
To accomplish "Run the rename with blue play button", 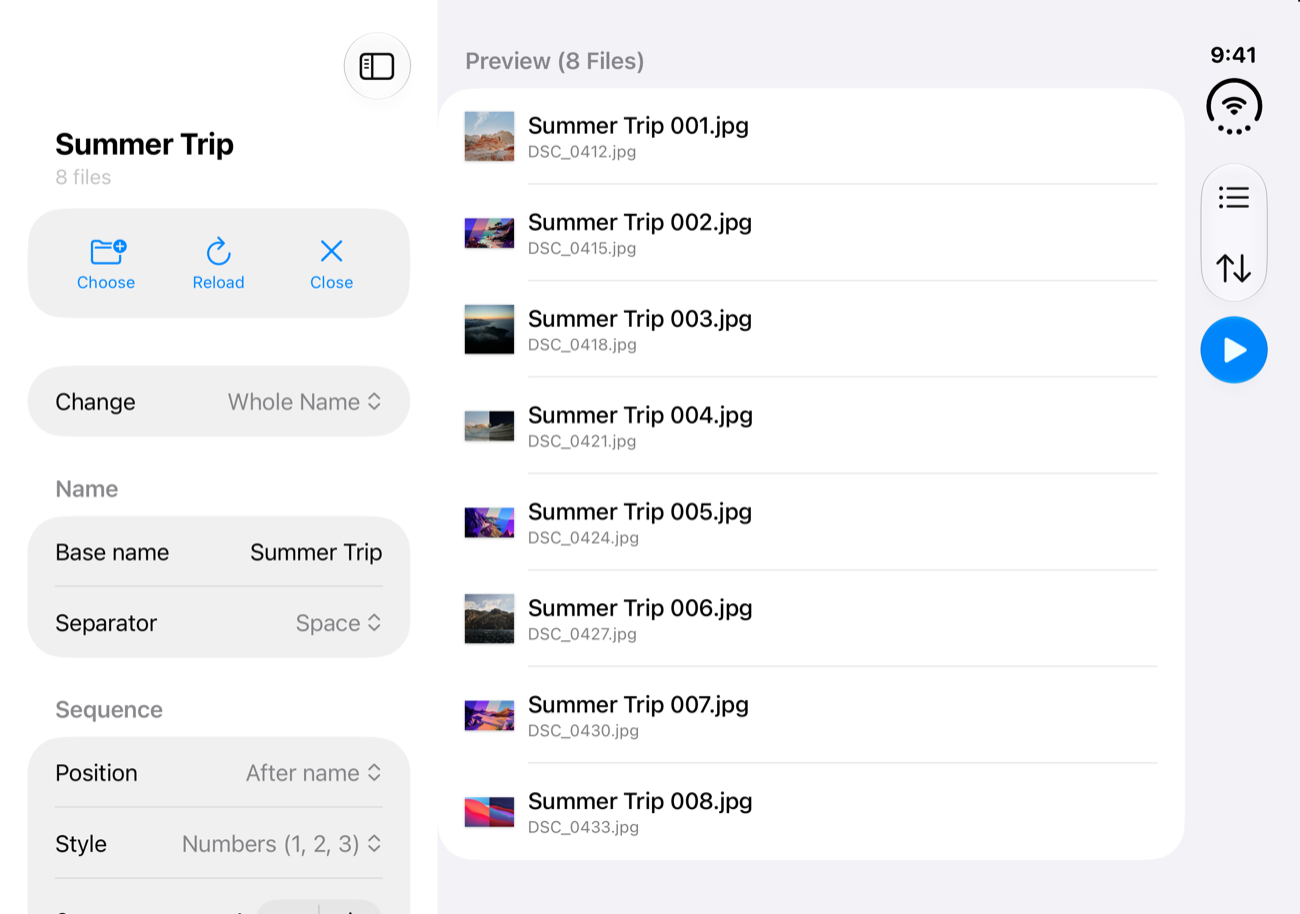I will [1234, 350].
